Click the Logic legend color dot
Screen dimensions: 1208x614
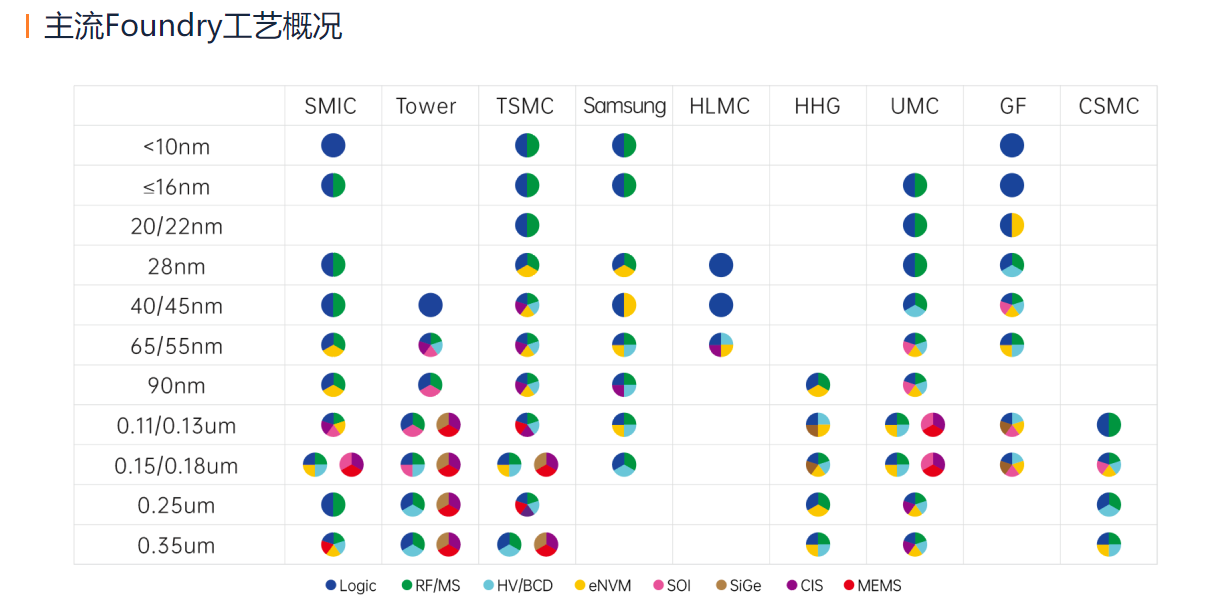(331, 585)
